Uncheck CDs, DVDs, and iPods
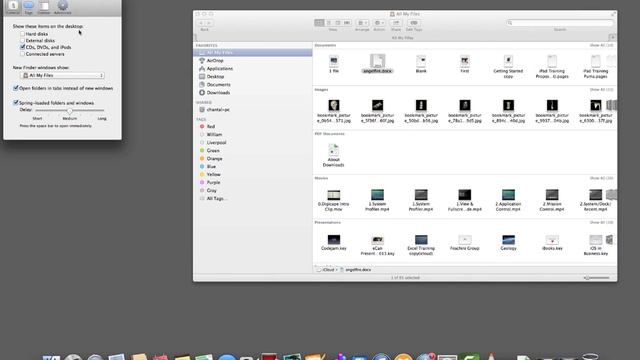This screenshot has width=640, height=360. click(22, 47)
